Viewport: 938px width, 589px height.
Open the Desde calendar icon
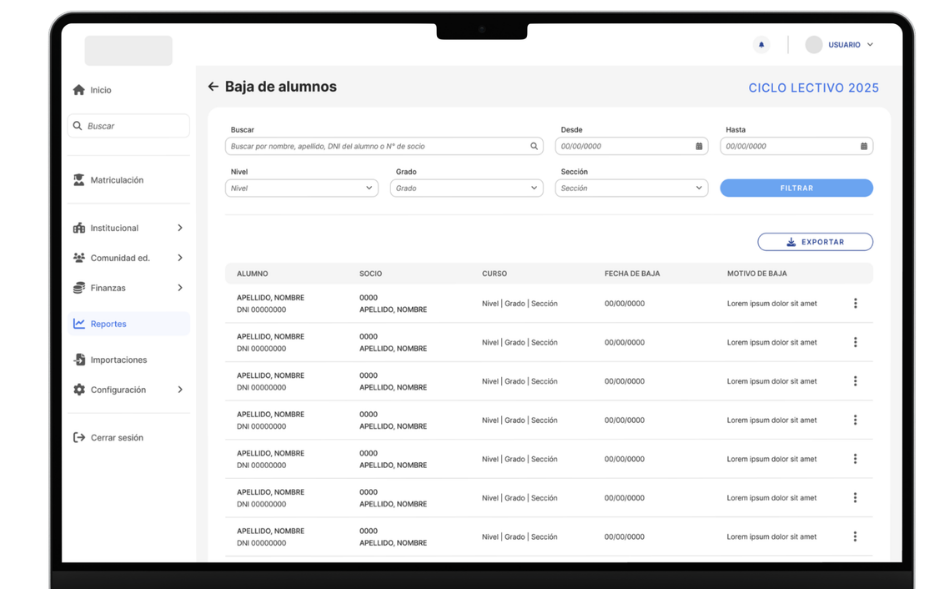tap(699, 146)
